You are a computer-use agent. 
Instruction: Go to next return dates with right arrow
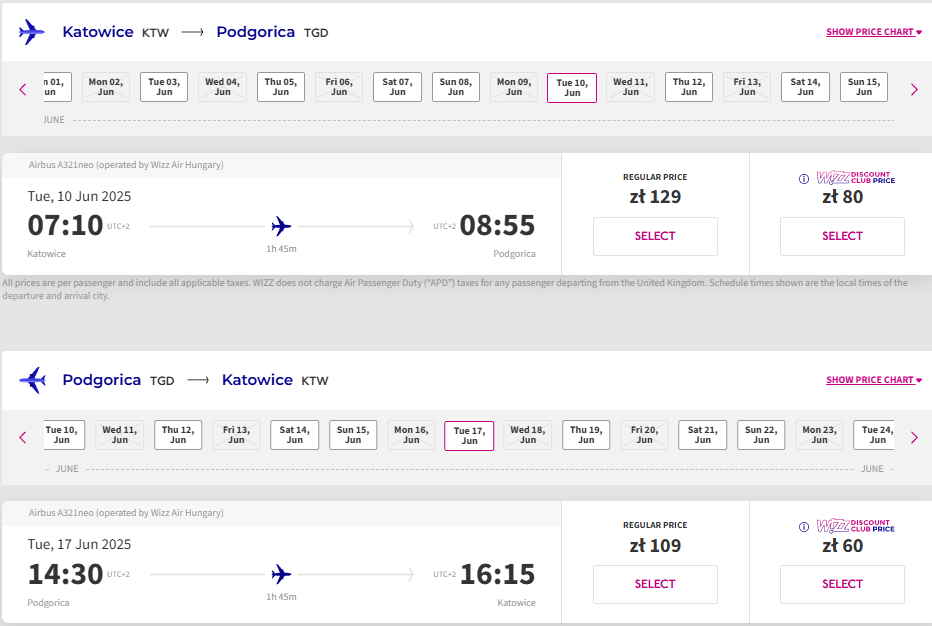(914, 438)
